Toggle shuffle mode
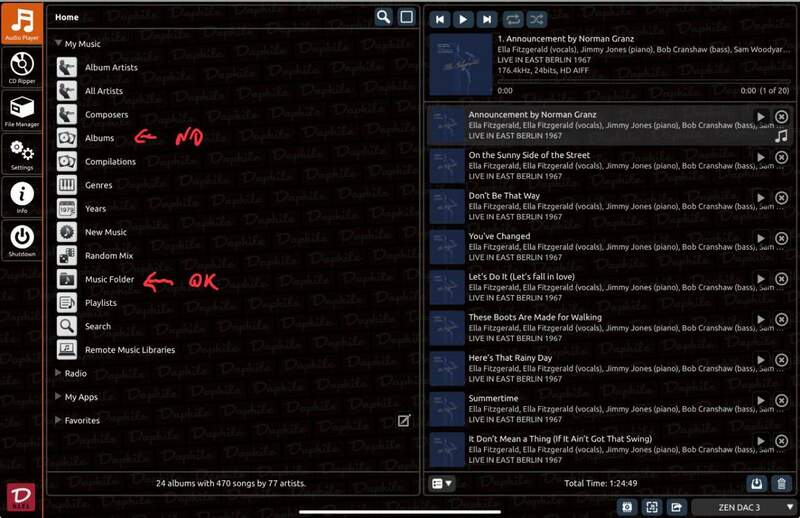 pos(537,19)
